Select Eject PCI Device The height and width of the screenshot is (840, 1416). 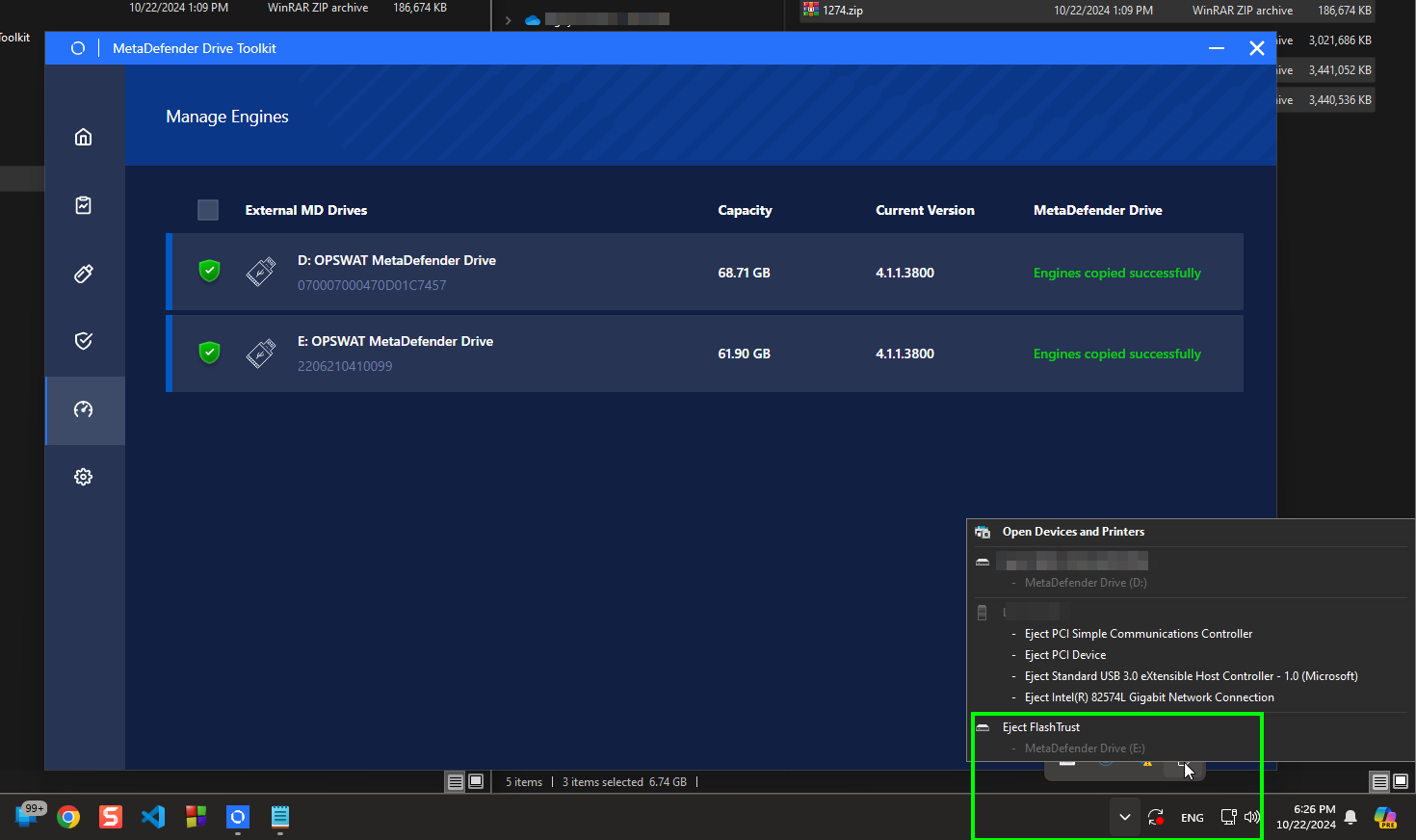(x=1065, y=655)
